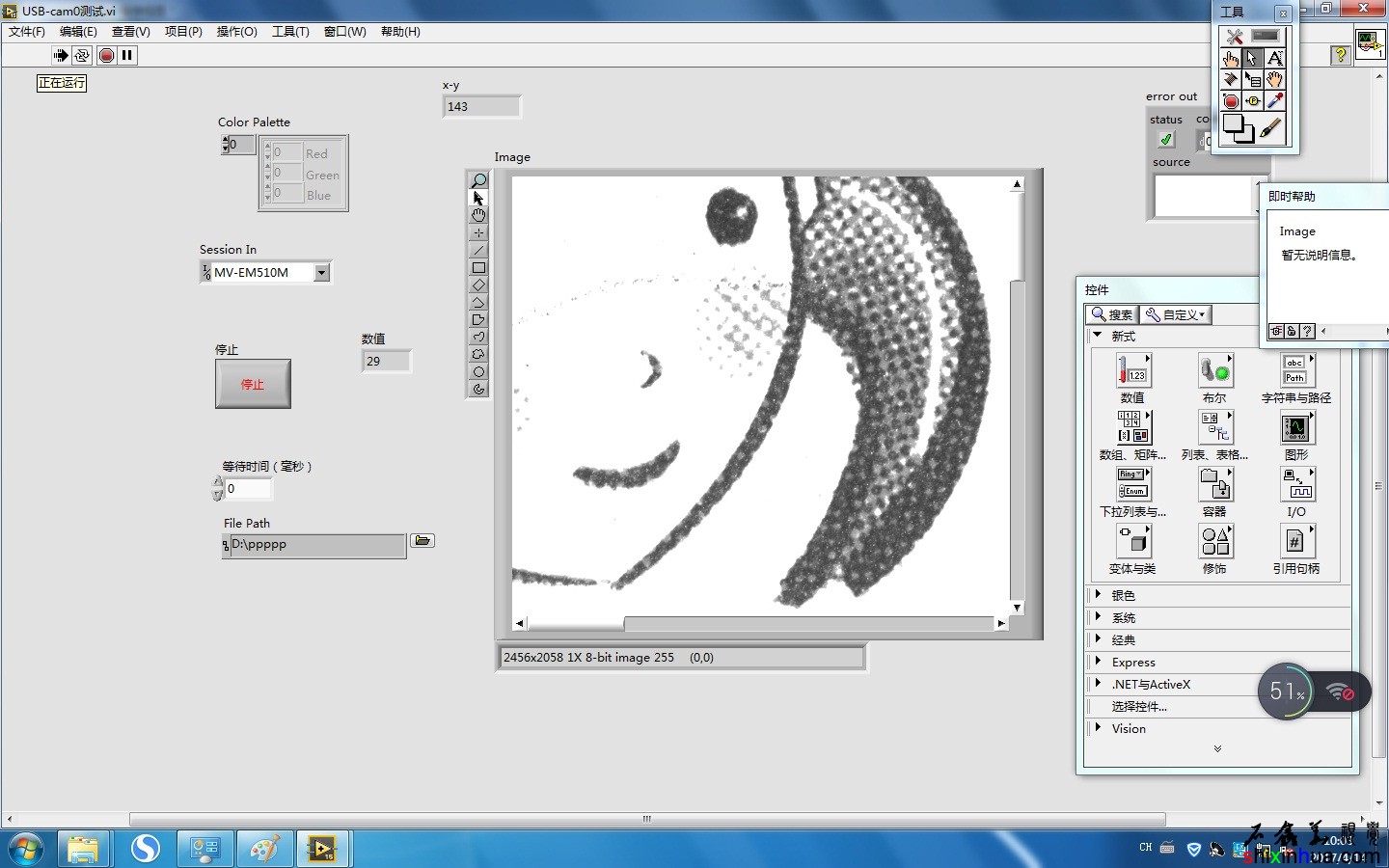
Task: Toggle the error out status indicator
Action: tap(1166, 140)
